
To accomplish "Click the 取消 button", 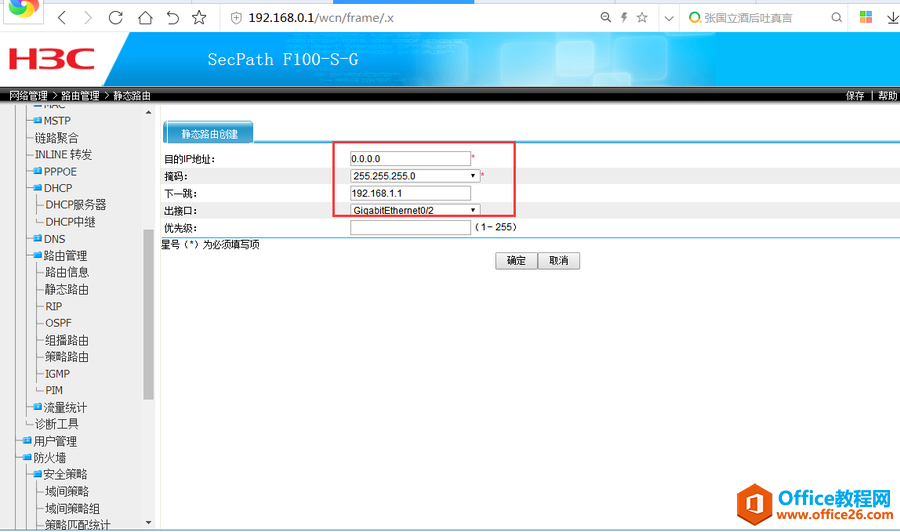I will click(x=558, y=260).
